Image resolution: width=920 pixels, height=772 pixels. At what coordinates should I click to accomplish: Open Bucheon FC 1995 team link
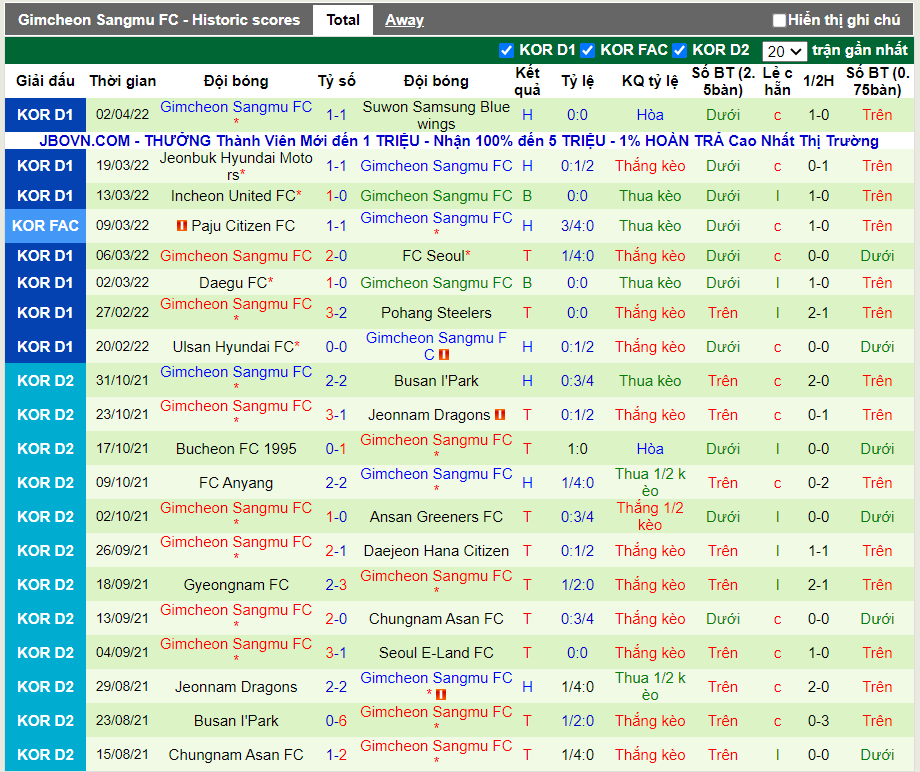[x=236, y=449]
